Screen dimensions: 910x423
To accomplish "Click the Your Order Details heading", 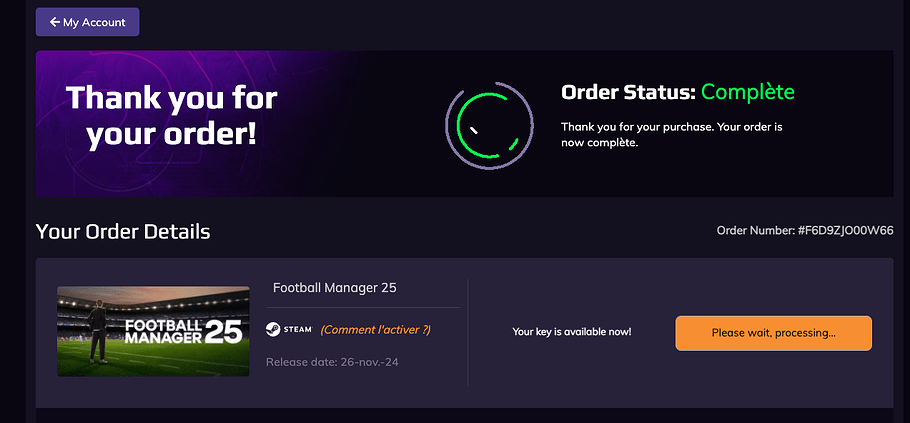I will tap(123, 232).
